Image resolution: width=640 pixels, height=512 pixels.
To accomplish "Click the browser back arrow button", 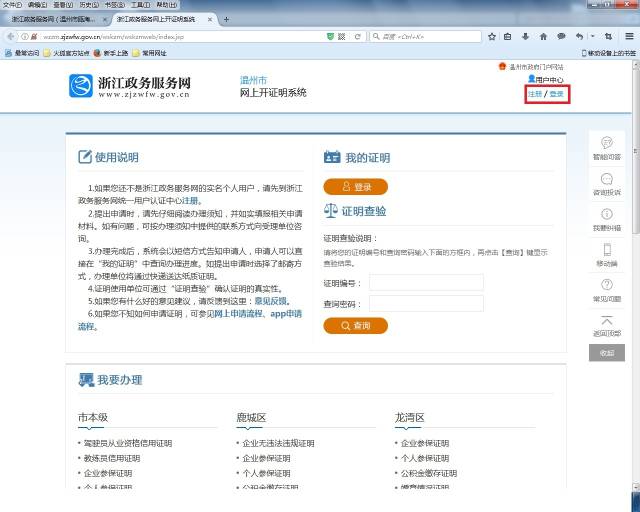I will tap(10, 37).
